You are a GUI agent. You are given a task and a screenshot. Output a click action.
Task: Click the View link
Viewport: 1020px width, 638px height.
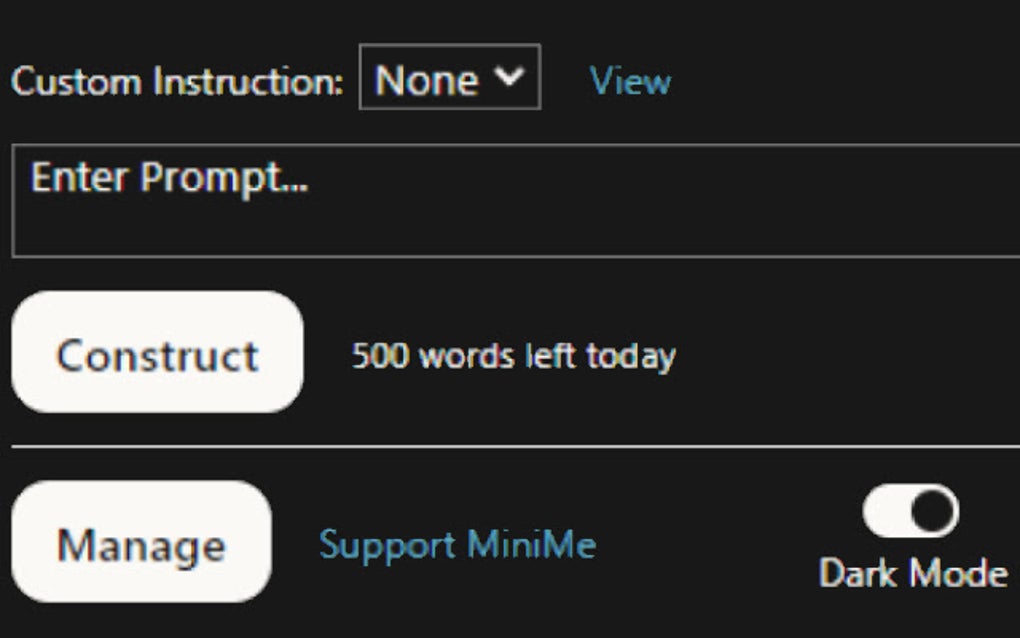[x=630, y=80]
